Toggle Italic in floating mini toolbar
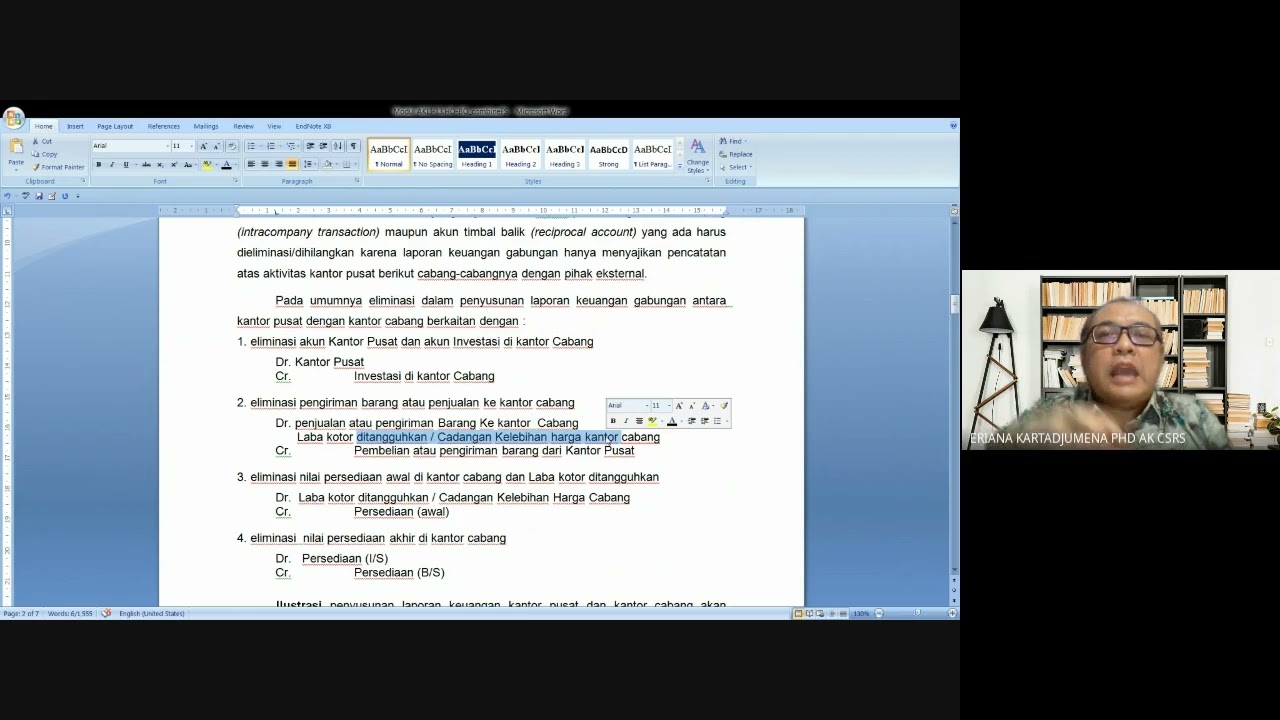This screenshot has width=1280, height=720. click(626, 421)
